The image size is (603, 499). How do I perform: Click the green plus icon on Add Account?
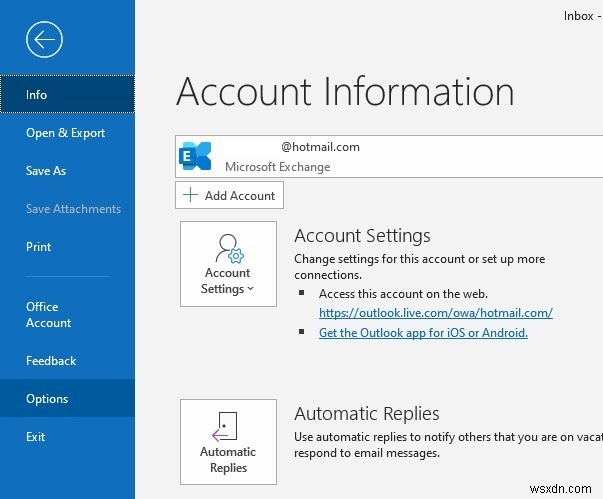click(190, 195)
